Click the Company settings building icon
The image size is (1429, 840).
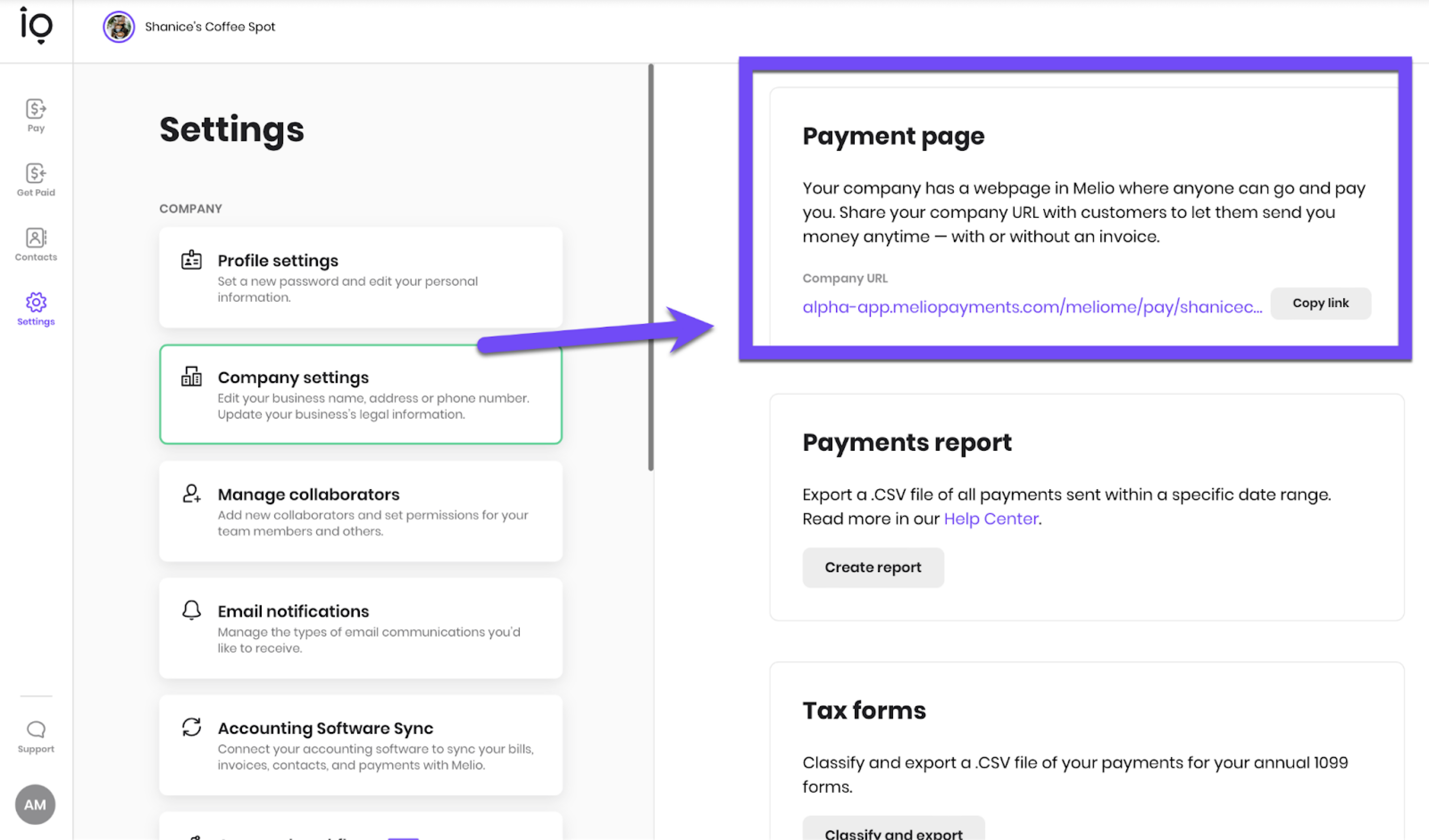[191, 376]
